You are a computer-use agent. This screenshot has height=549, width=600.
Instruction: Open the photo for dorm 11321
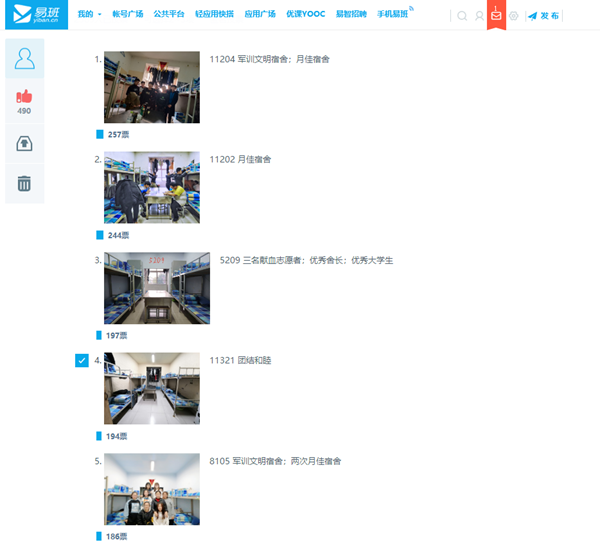152,388
